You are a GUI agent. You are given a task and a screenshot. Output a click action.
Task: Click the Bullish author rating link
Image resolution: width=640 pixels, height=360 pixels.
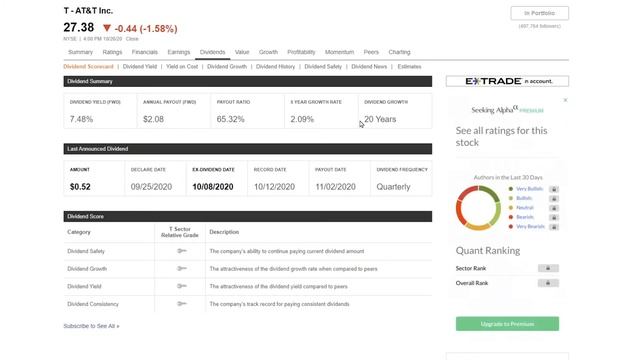(524, 198)
